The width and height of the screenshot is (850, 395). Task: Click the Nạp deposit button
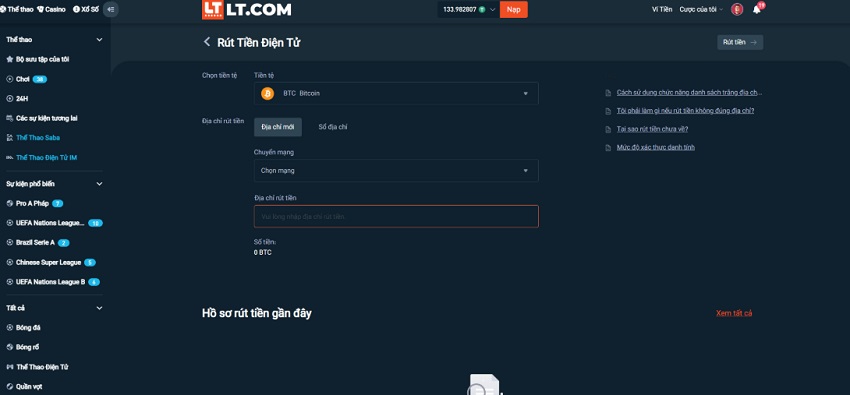[x=513, y=9]
